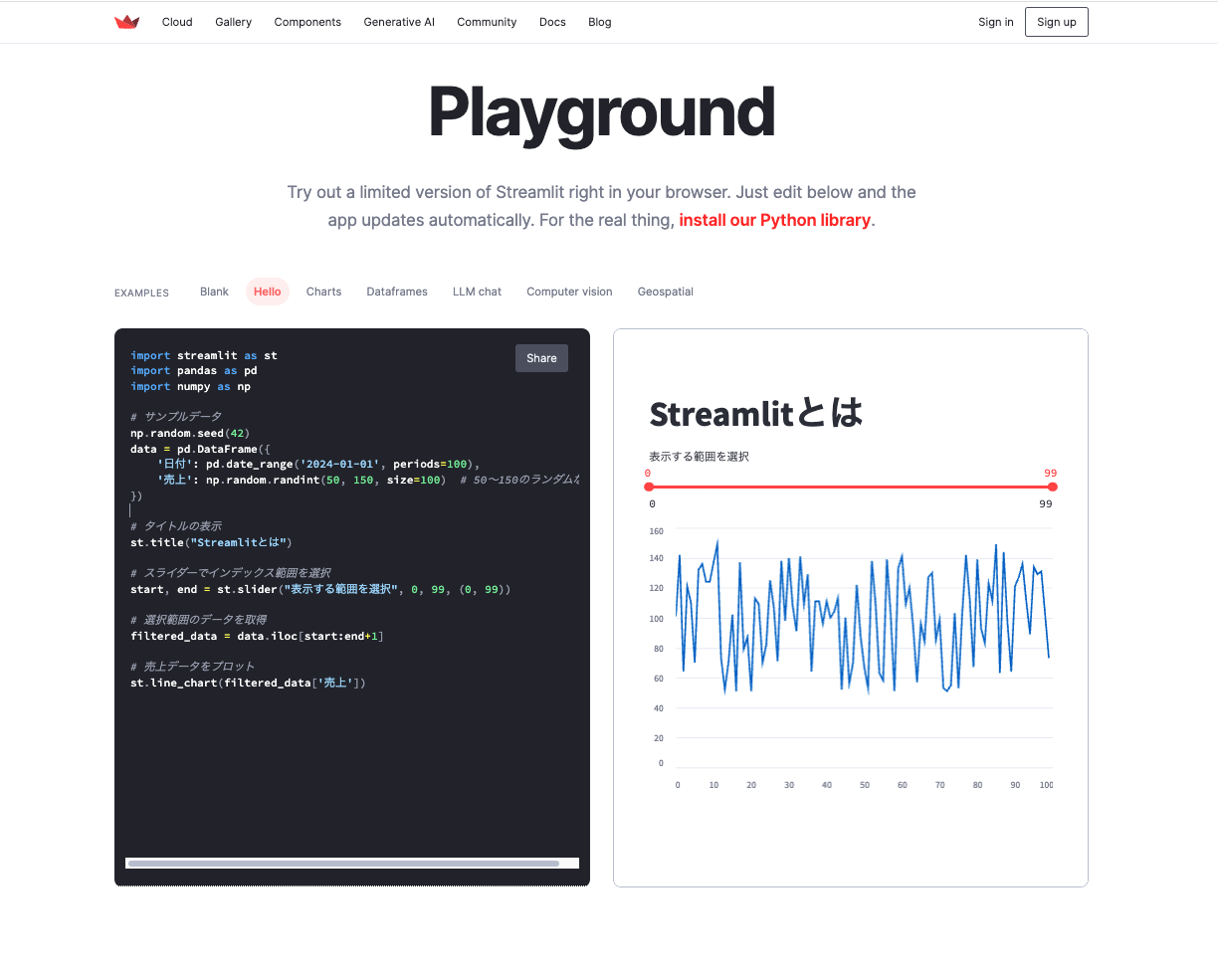Viewport: 1218px width, 980px height.
Task: Click the Streamlit crown logo
Action: [126, 22]
